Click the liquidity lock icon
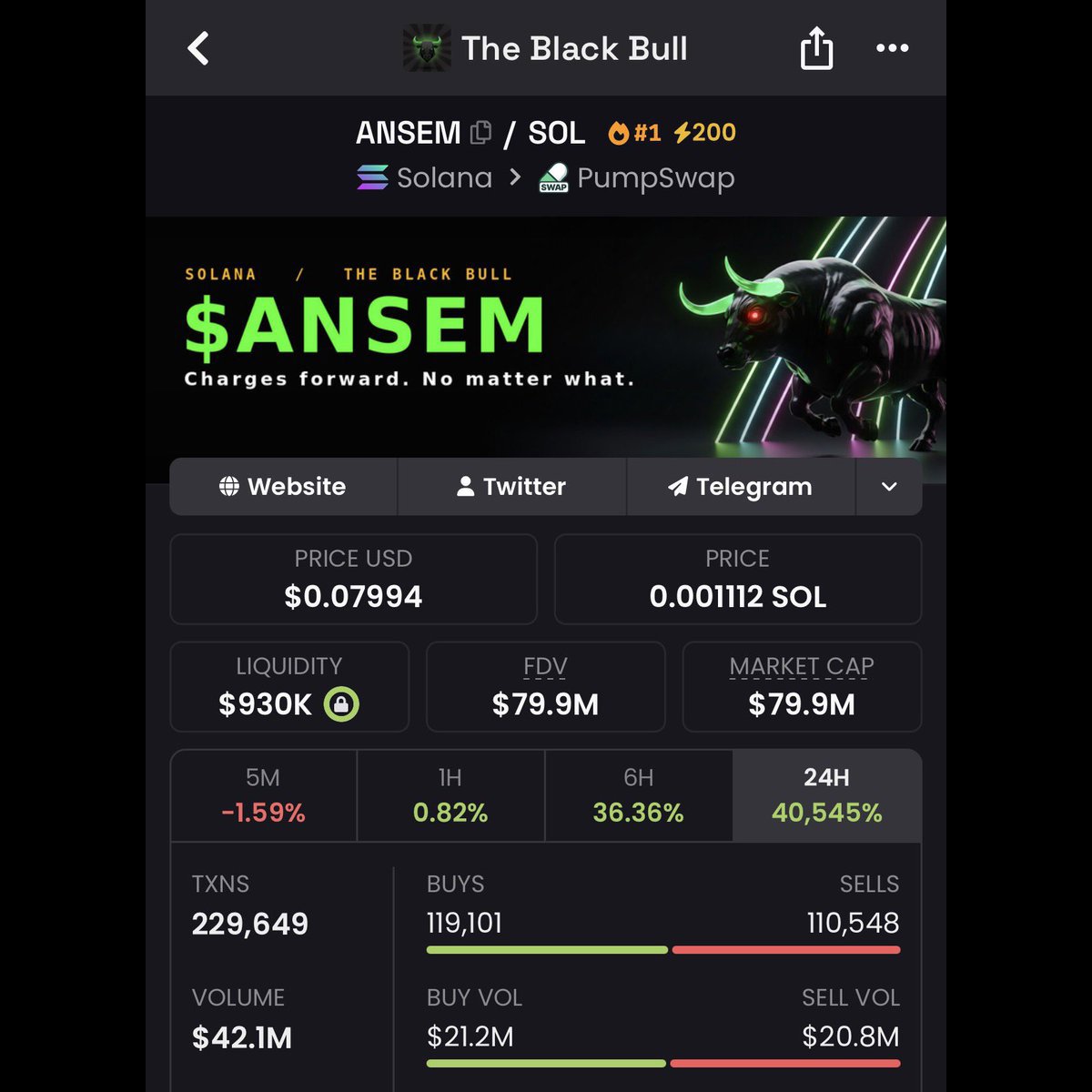The width and height of the screenshot is (1092, 1092). click(342, 703)
